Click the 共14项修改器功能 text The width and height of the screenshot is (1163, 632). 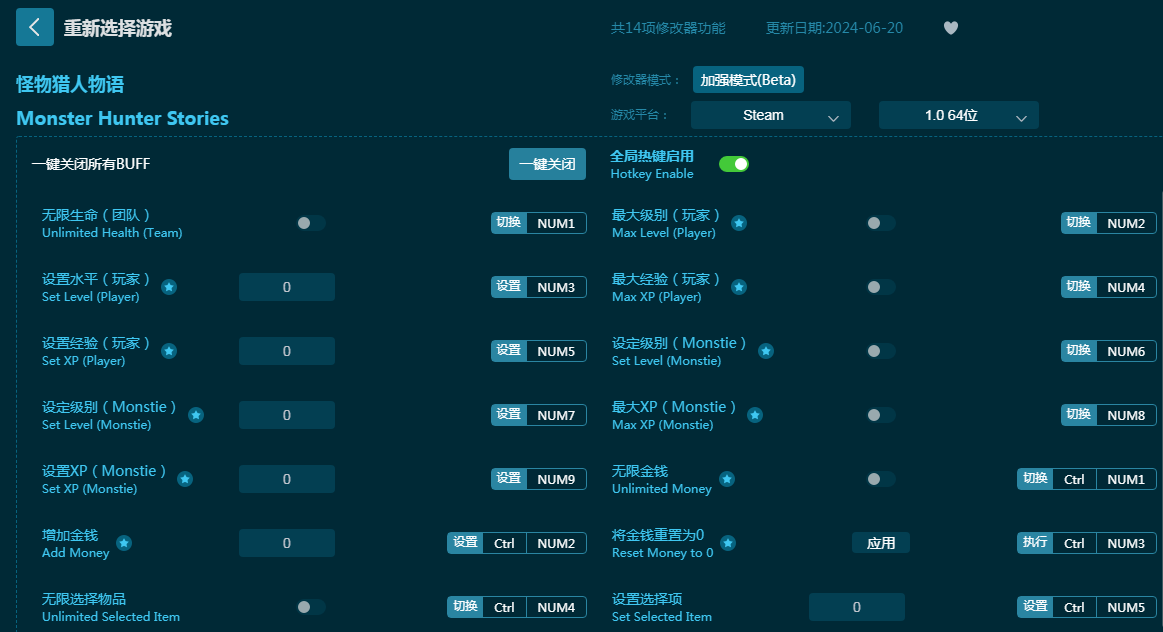click(668, 28)
